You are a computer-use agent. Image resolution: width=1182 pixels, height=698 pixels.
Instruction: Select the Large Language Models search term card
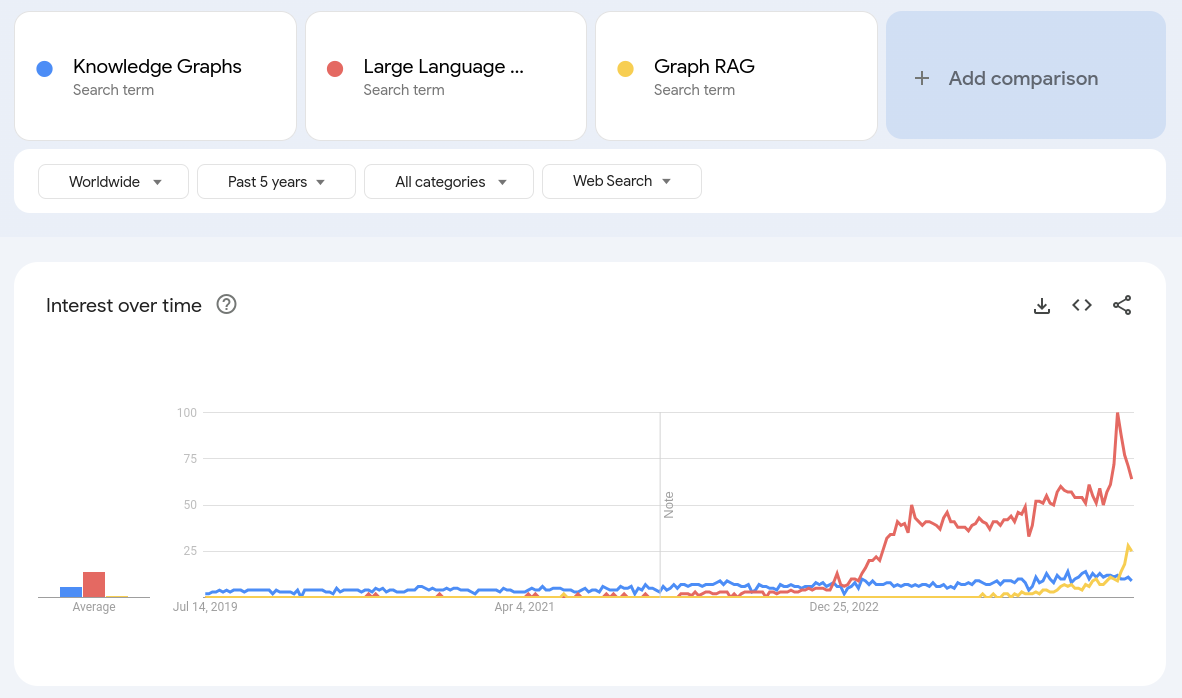pos(445,76)
